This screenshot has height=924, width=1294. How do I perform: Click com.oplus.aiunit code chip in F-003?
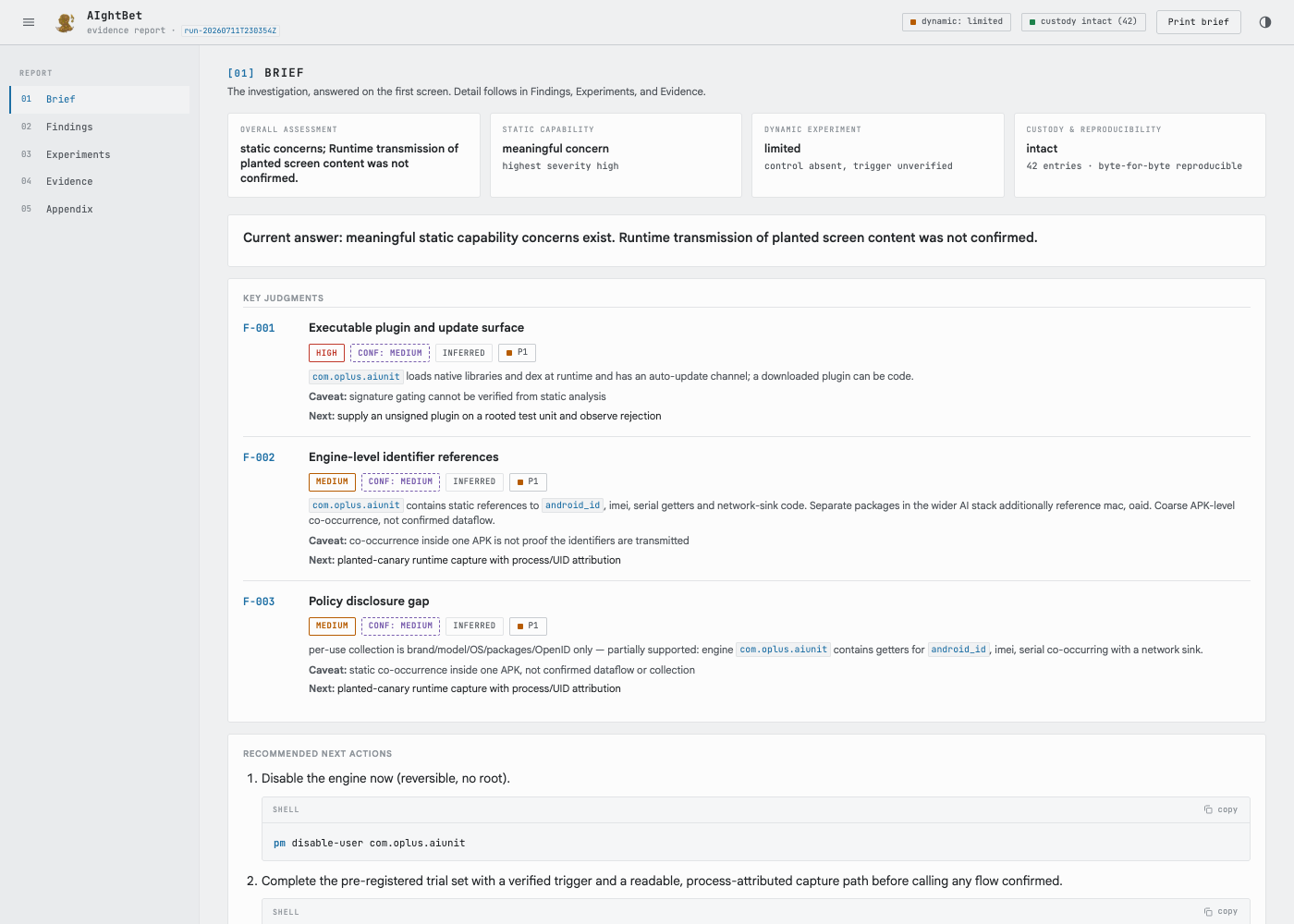tap(783, 650)
